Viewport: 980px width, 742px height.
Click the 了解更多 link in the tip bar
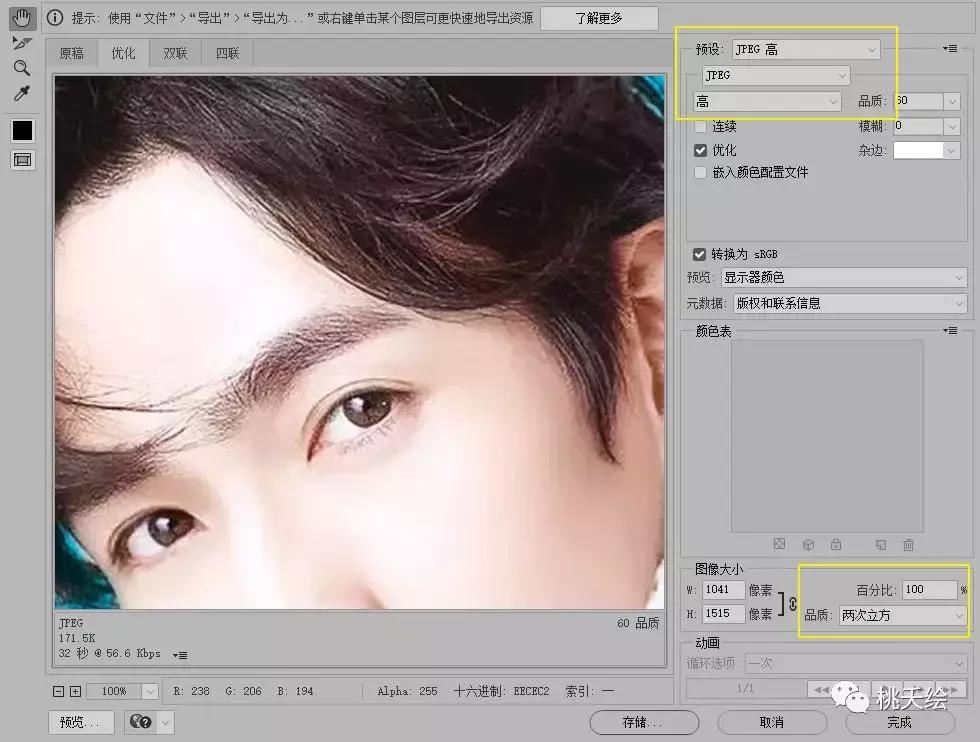pos(599,17)
